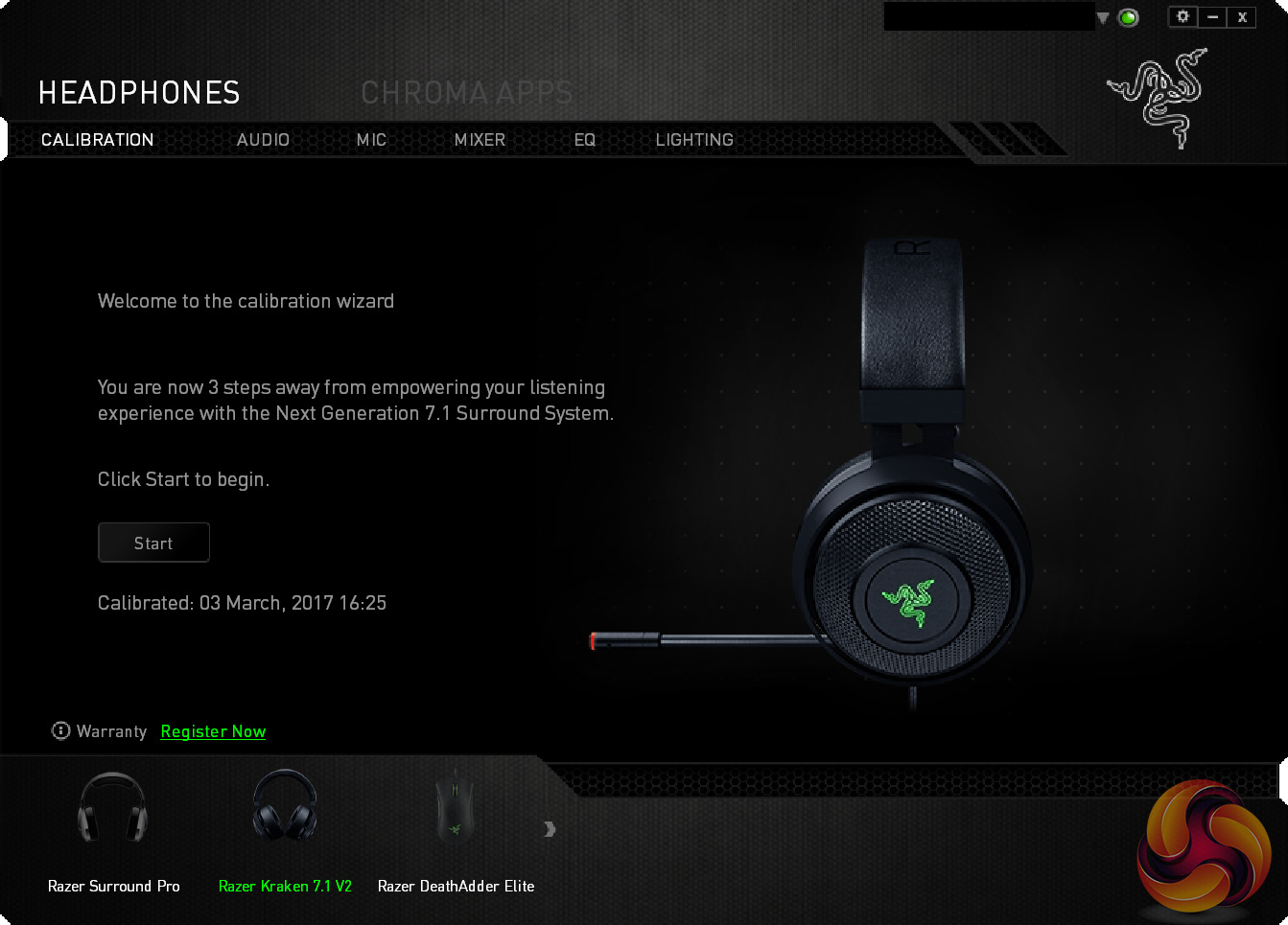Screen dimensions: 1288x925
Task: Select the Razer Surround Pro device icon
Action: [112, 807]
